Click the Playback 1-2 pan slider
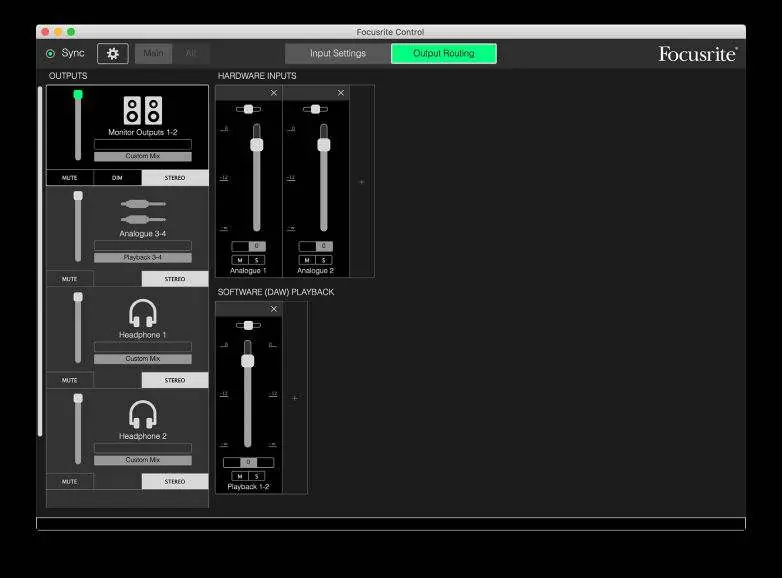Viewport: 782px width, 578px height. pos(248,325)
